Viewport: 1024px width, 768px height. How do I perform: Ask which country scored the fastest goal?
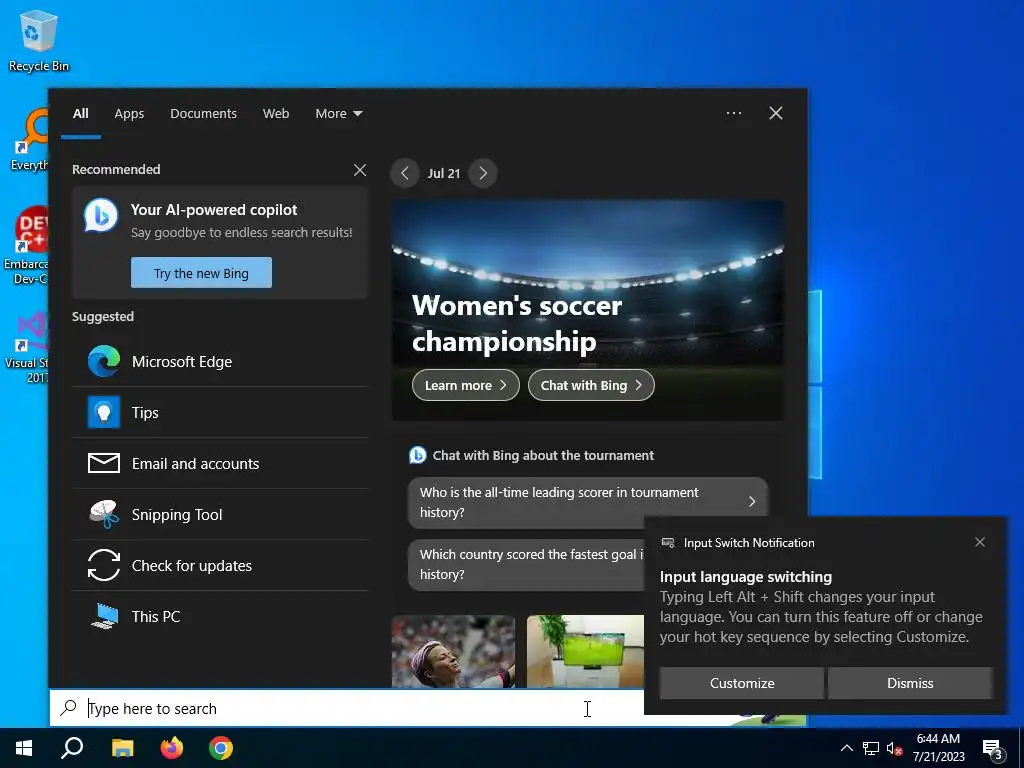tap(526, 564)
